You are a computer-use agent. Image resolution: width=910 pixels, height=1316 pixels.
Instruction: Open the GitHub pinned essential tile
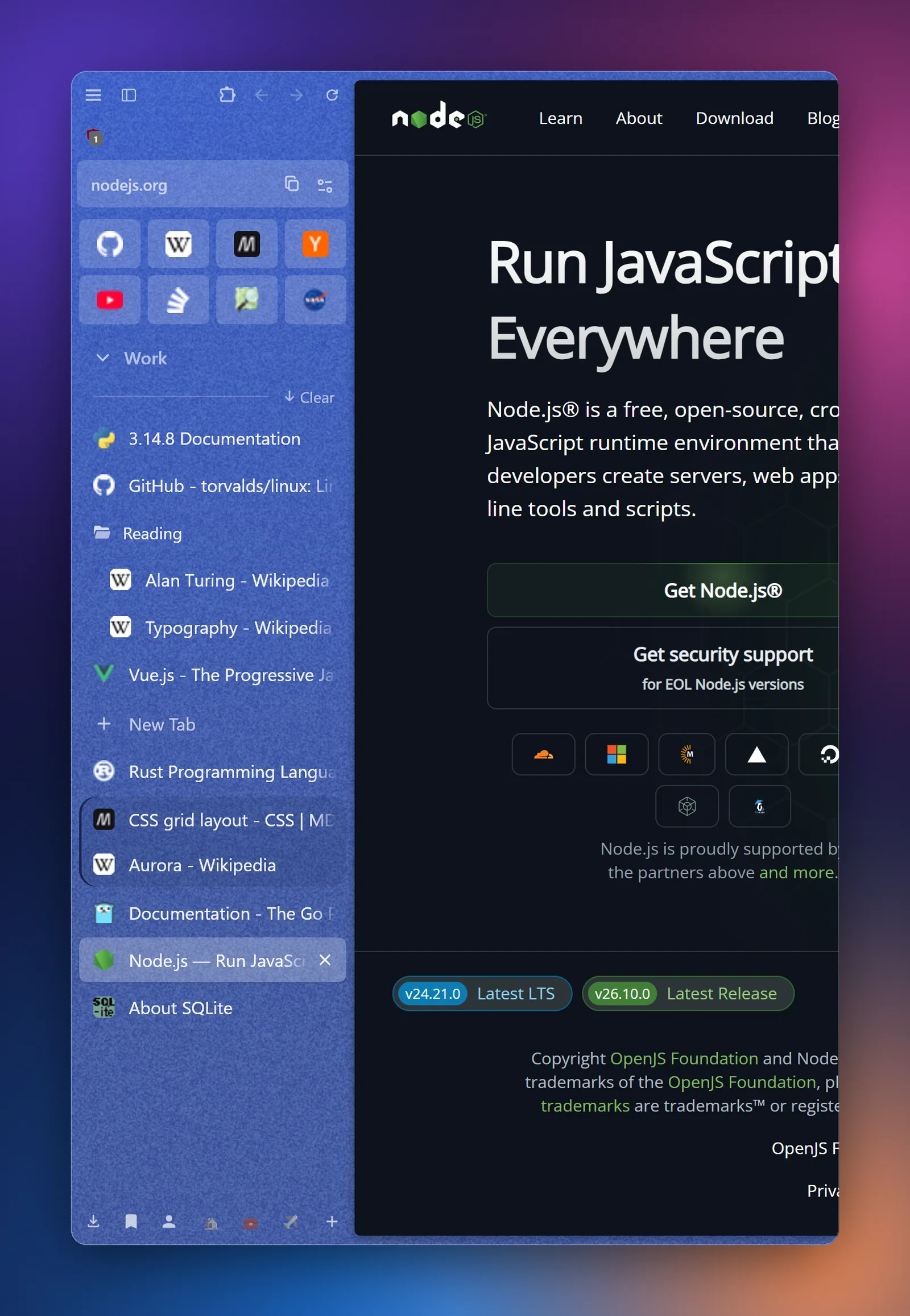pos(110,244)
